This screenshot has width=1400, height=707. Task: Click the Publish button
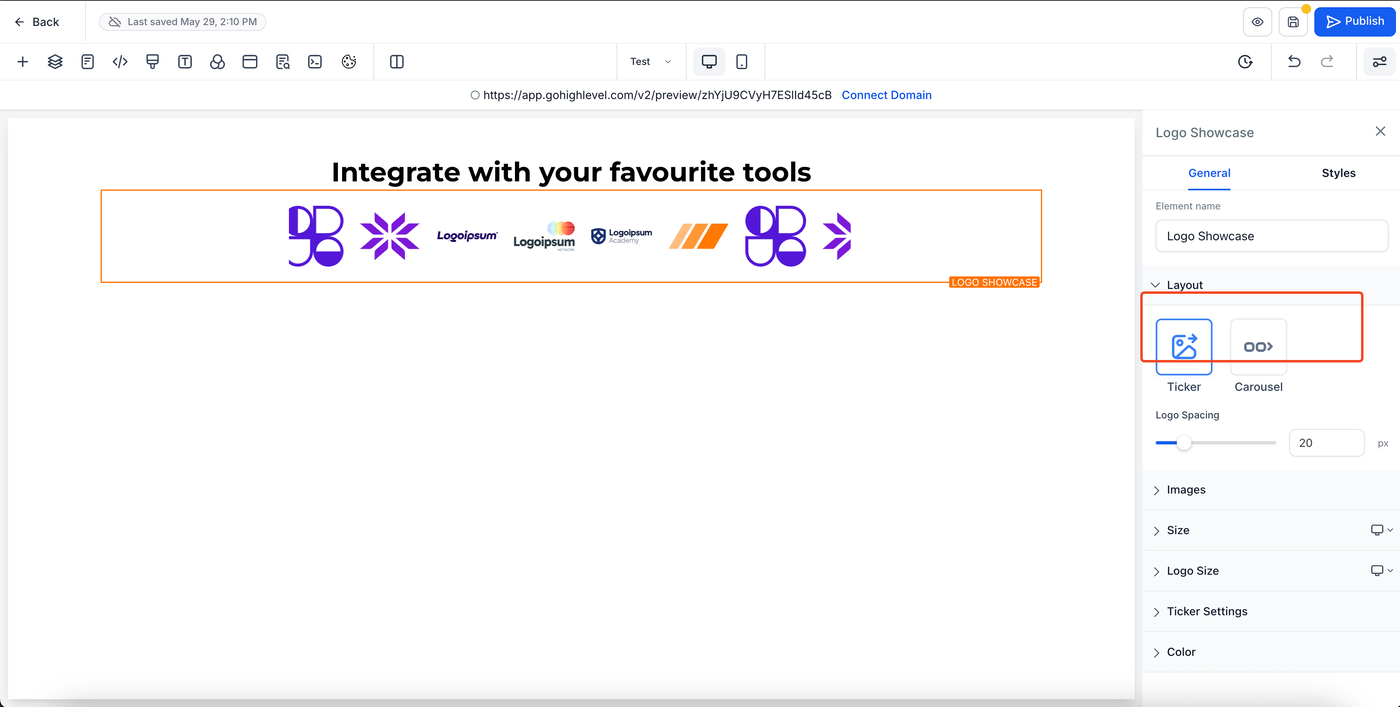(1354, 22)
